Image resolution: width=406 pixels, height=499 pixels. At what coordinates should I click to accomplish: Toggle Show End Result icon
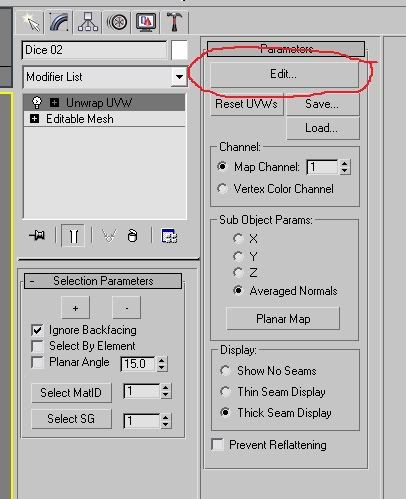[73, 236]
